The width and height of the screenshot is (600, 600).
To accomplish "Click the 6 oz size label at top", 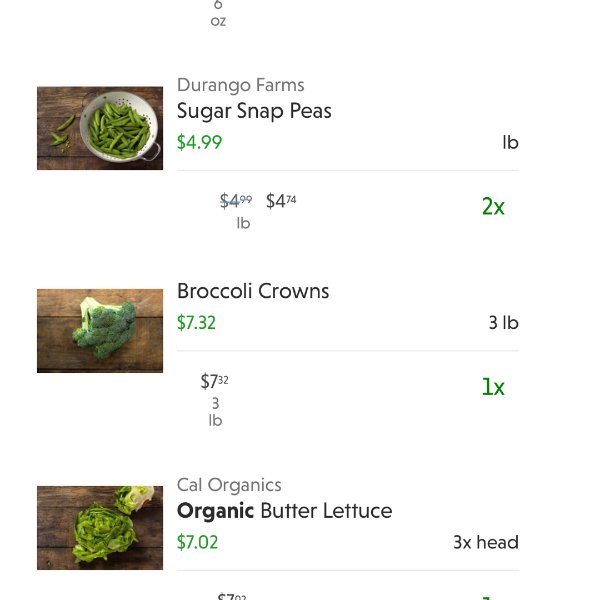I will tap(218, 13).
